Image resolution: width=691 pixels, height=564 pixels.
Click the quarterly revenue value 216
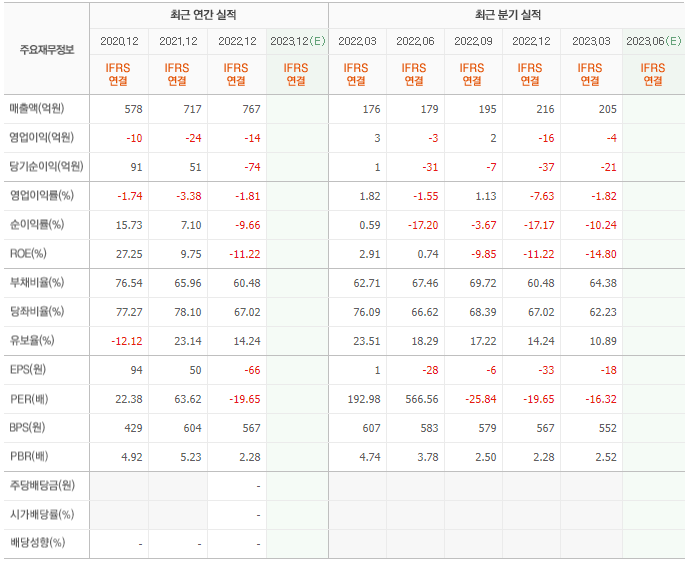[545, 109]
